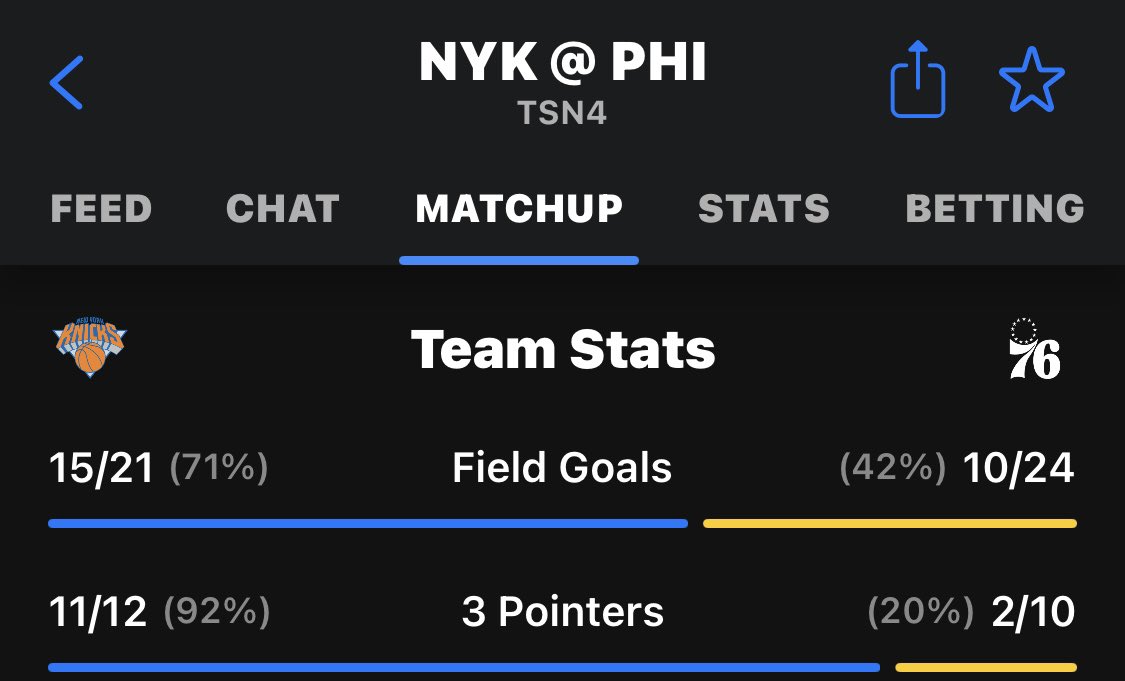Tap the back arrow icon

[x=66, y=83]
